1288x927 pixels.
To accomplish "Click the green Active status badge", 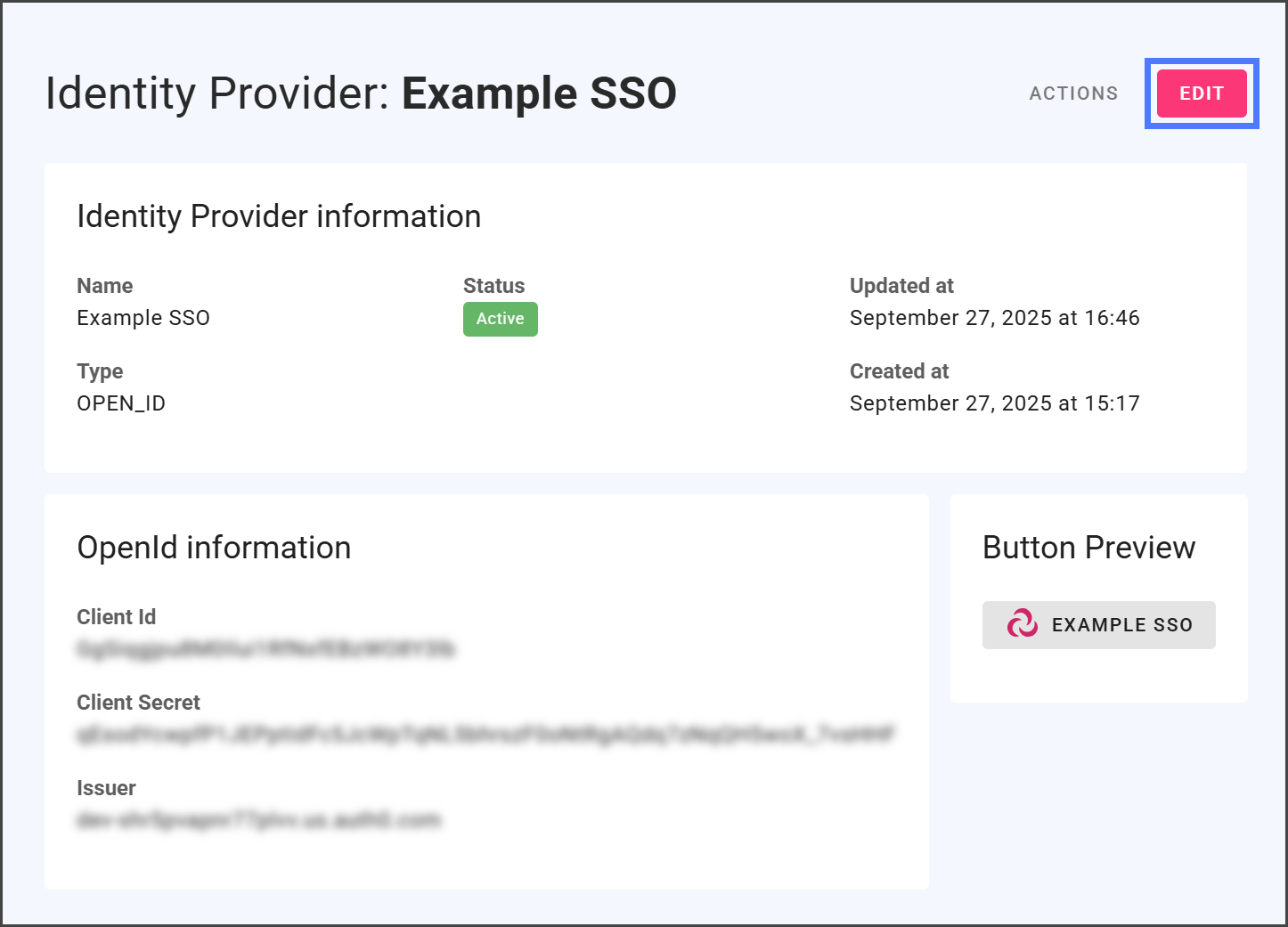I will pos(500,319).
